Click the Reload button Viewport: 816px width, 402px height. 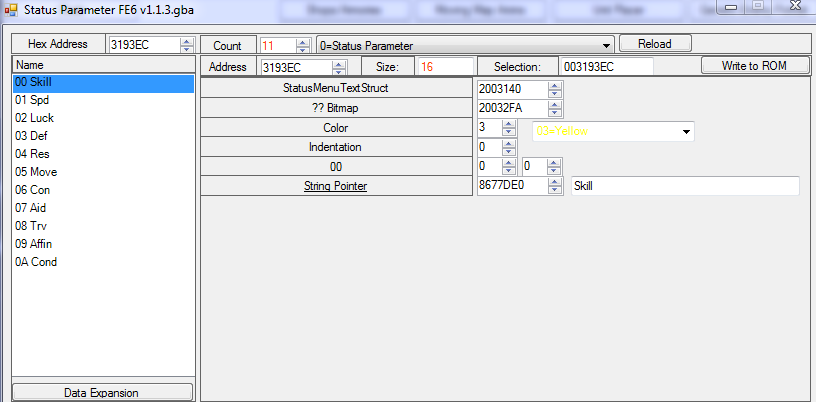coord(655,44)
